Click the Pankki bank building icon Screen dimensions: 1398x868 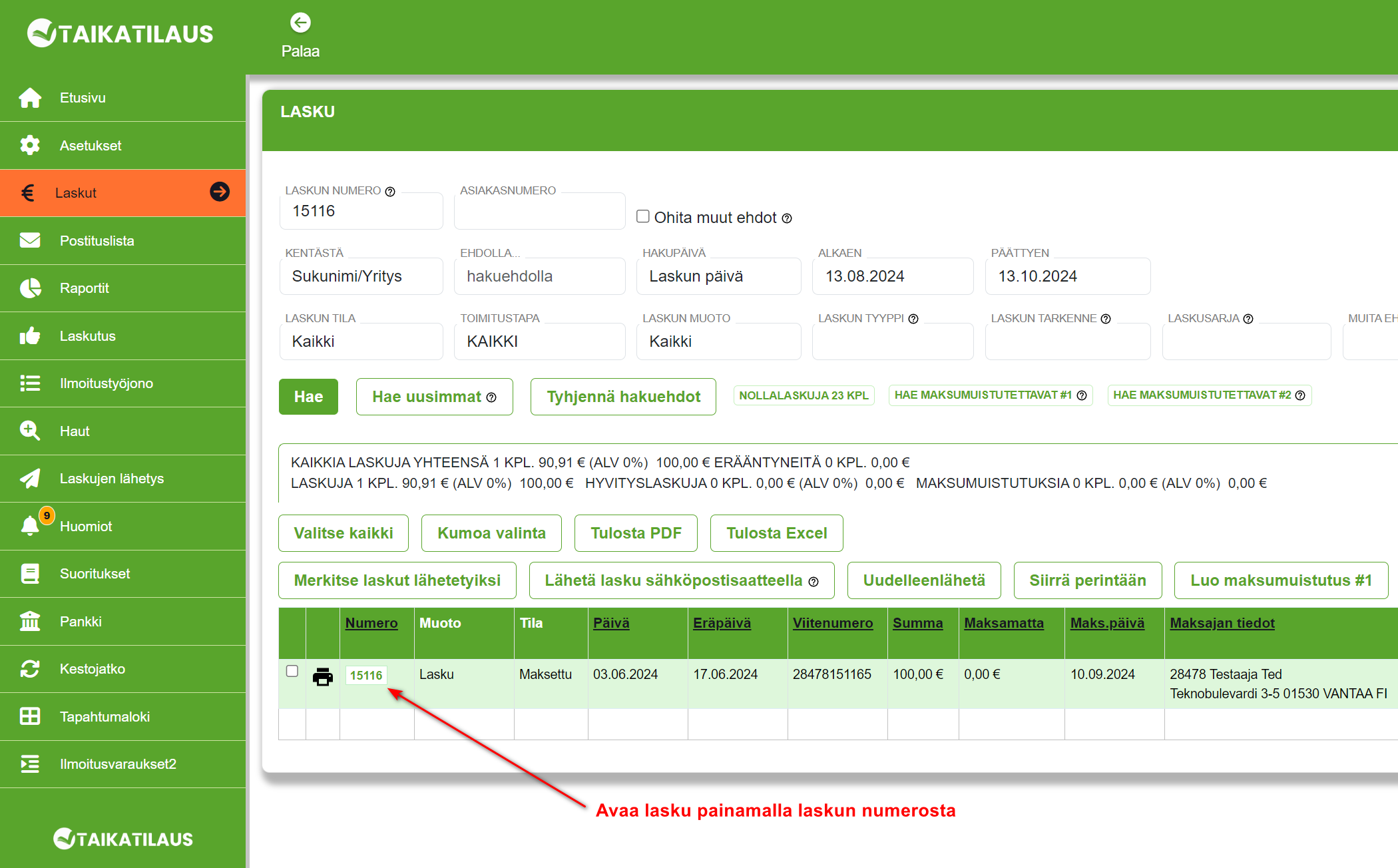(30, 621)
